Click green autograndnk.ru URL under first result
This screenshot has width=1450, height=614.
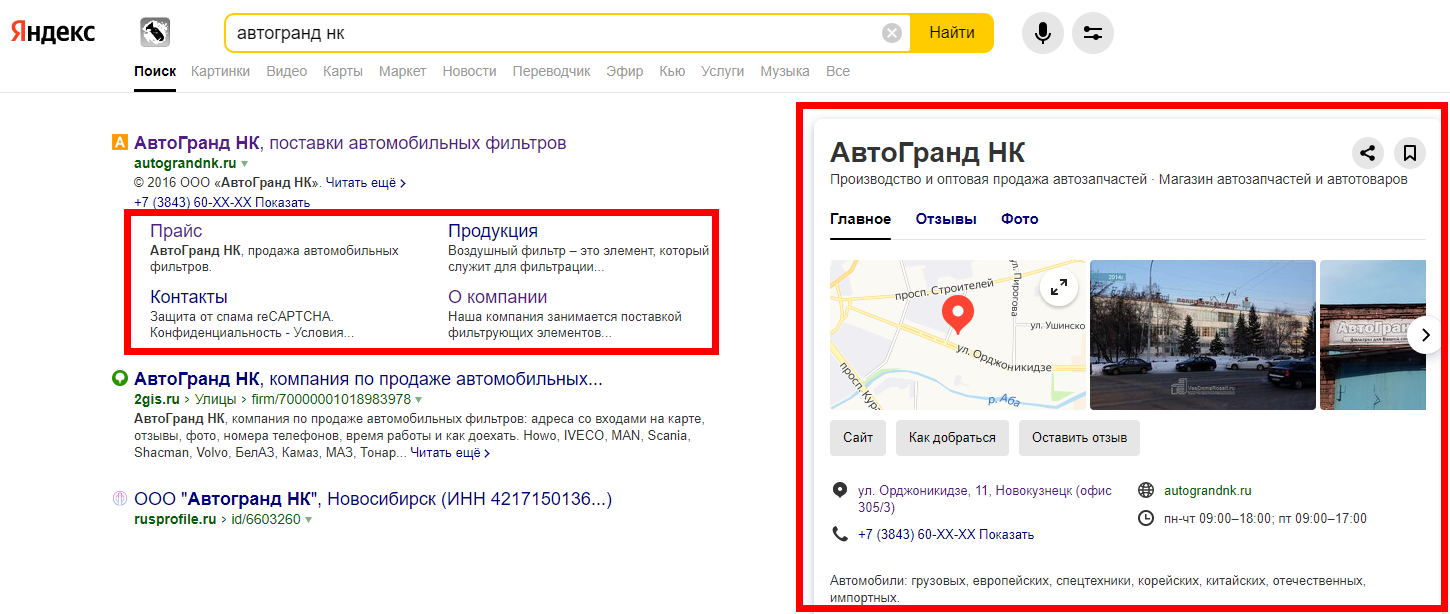185,162
